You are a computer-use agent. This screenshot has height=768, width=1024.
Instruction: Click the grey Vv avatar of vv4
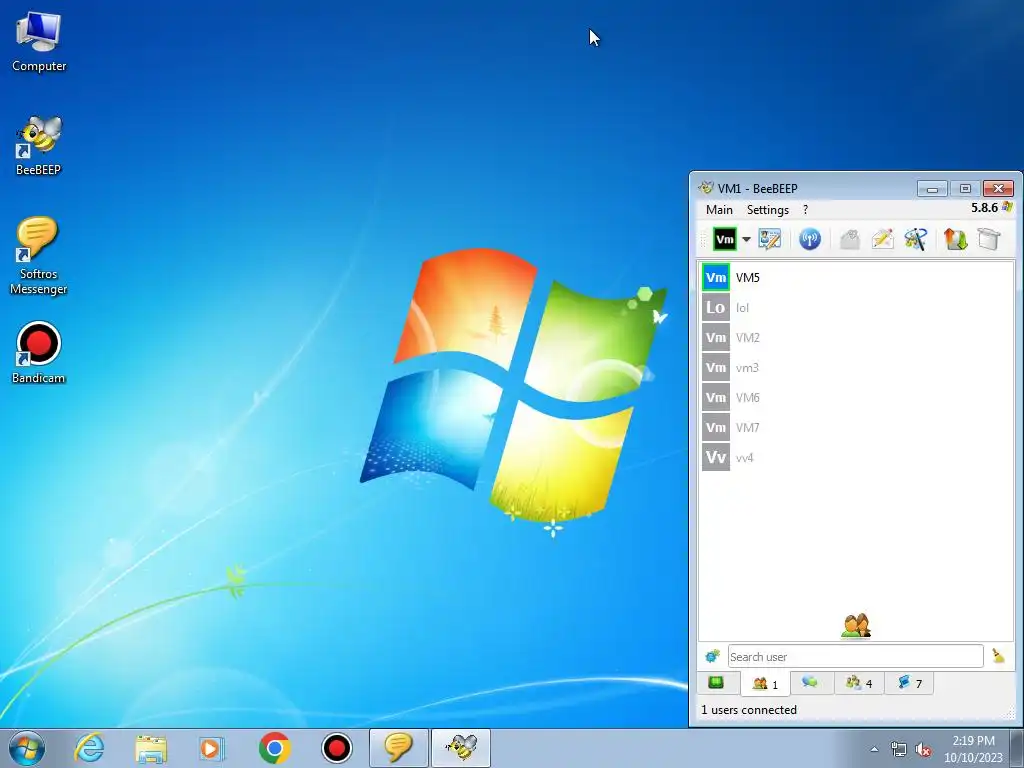tap(716, 458)
